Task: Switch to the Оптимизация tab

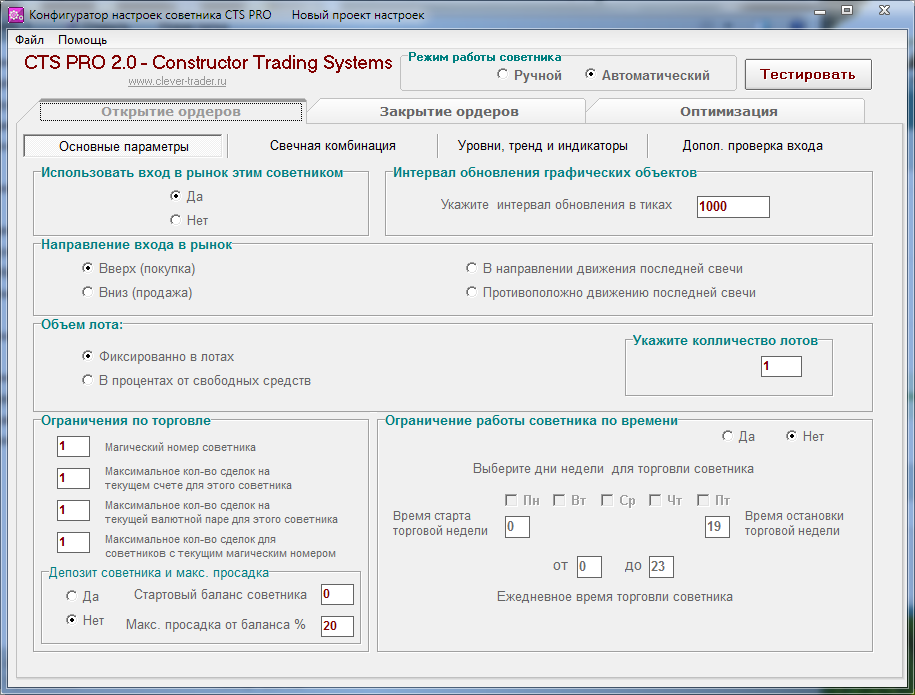Action: (728, 111)
